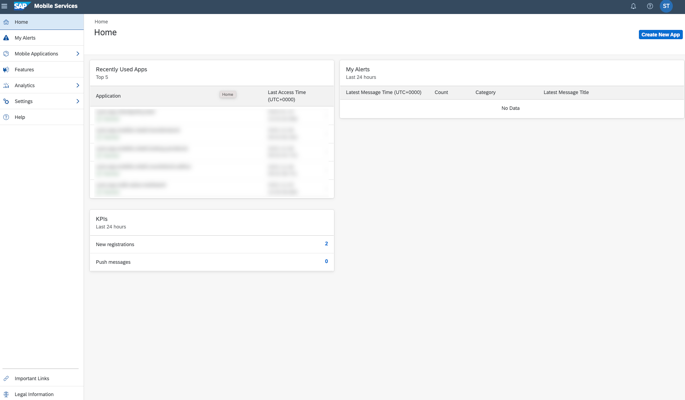The width and height of the screenshot is (685, 400).
Task: Open Legal Information in the sidebar
Action: tap(42, 394)
